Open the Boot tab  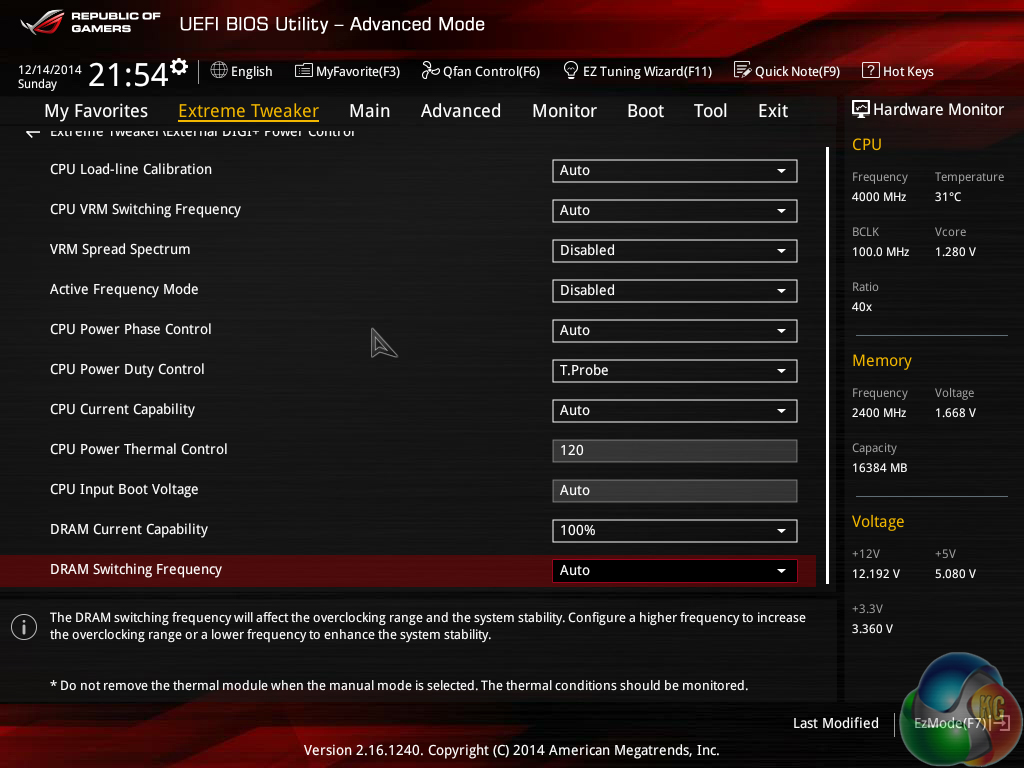coord(645,111)
